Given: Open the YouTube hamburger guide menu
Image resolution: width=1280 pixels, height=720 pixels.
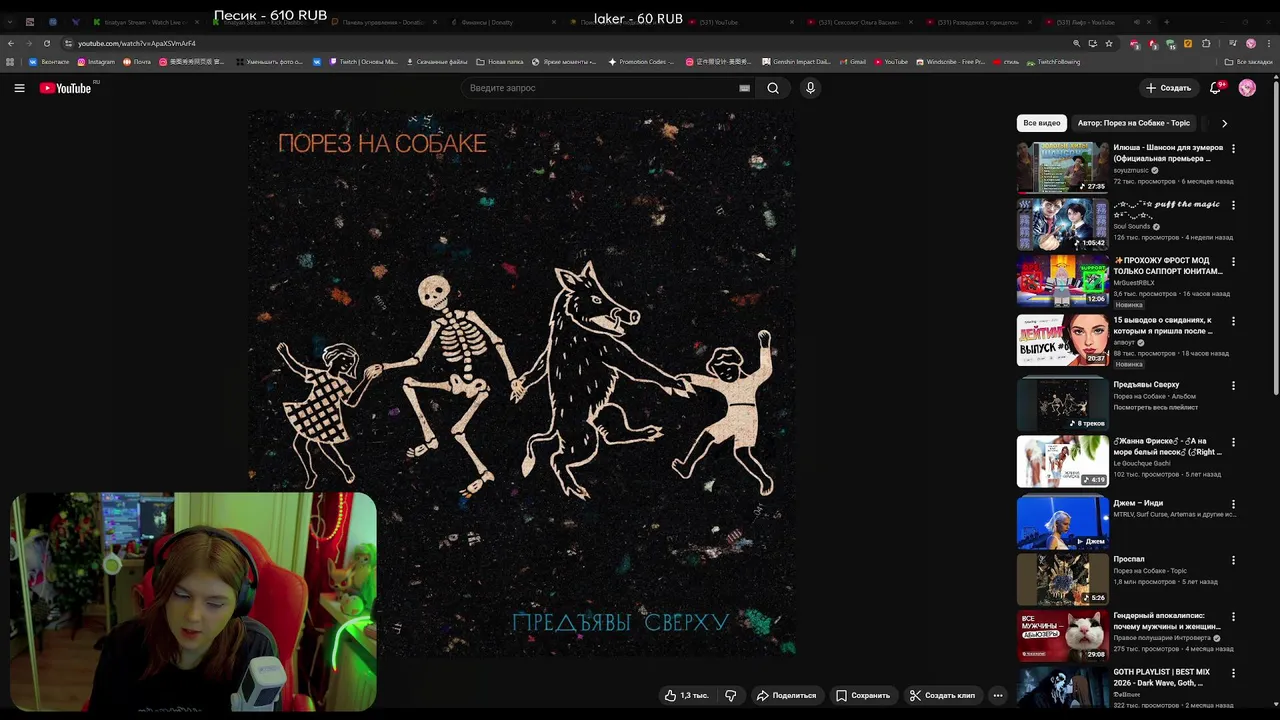Looking at the screenshot, I should [19, 88].
